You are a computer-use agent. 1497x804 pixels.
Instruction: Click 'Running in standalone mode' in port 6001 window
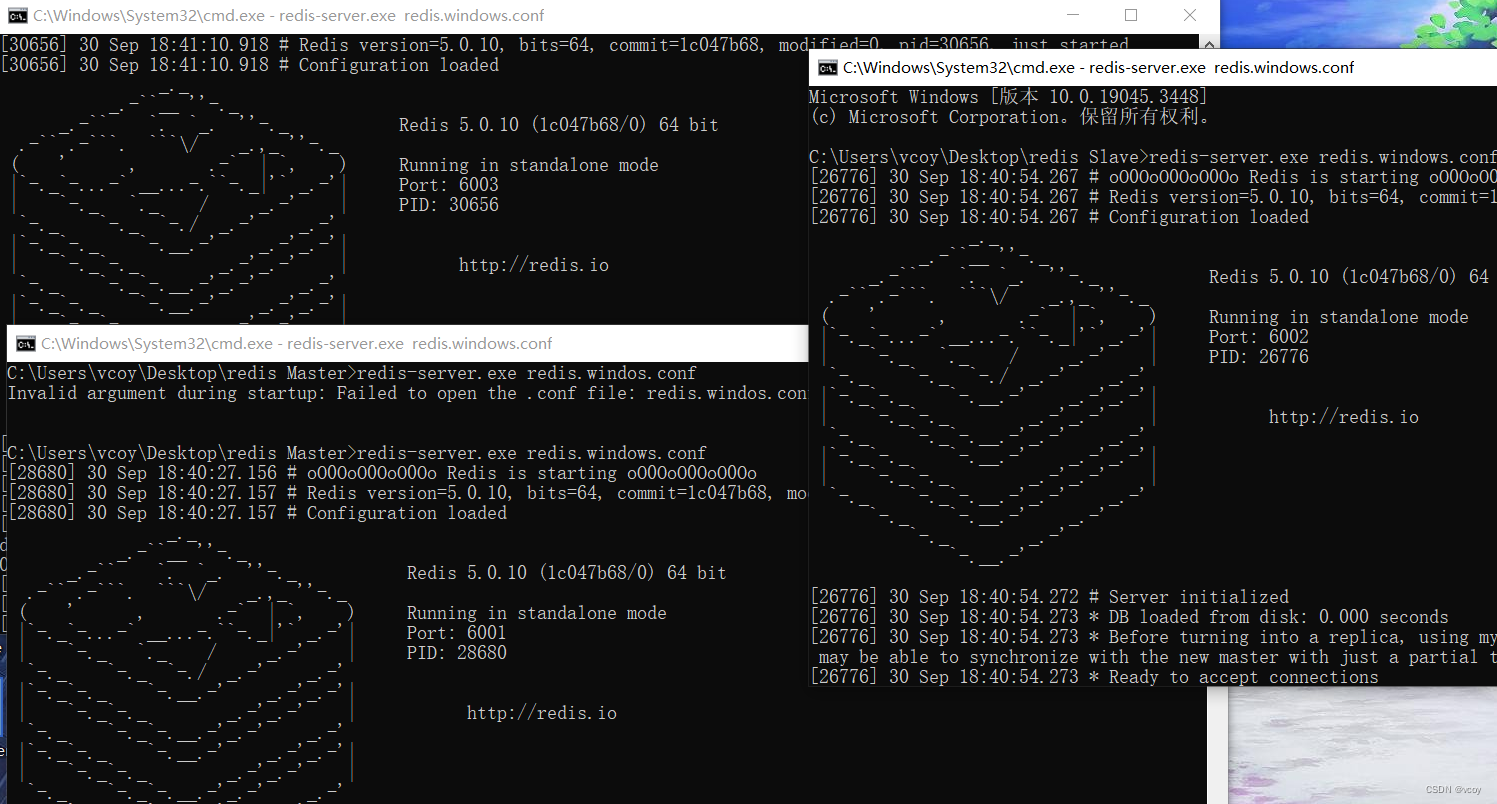pyautogui.click(x=536, y=613)
